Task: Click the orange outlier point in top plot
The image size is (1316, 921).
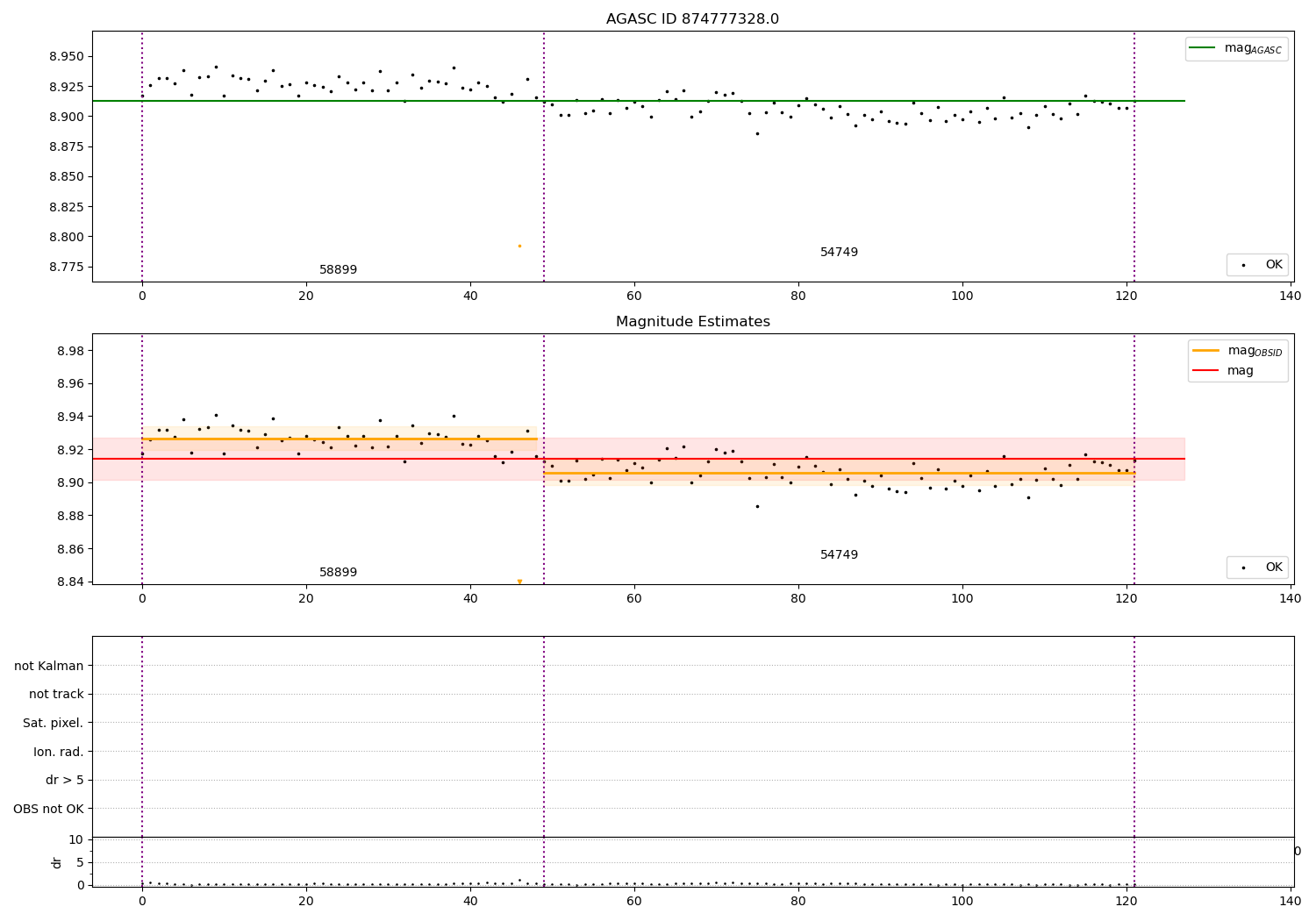Action: pyautogui.click(x=519, y=246)
